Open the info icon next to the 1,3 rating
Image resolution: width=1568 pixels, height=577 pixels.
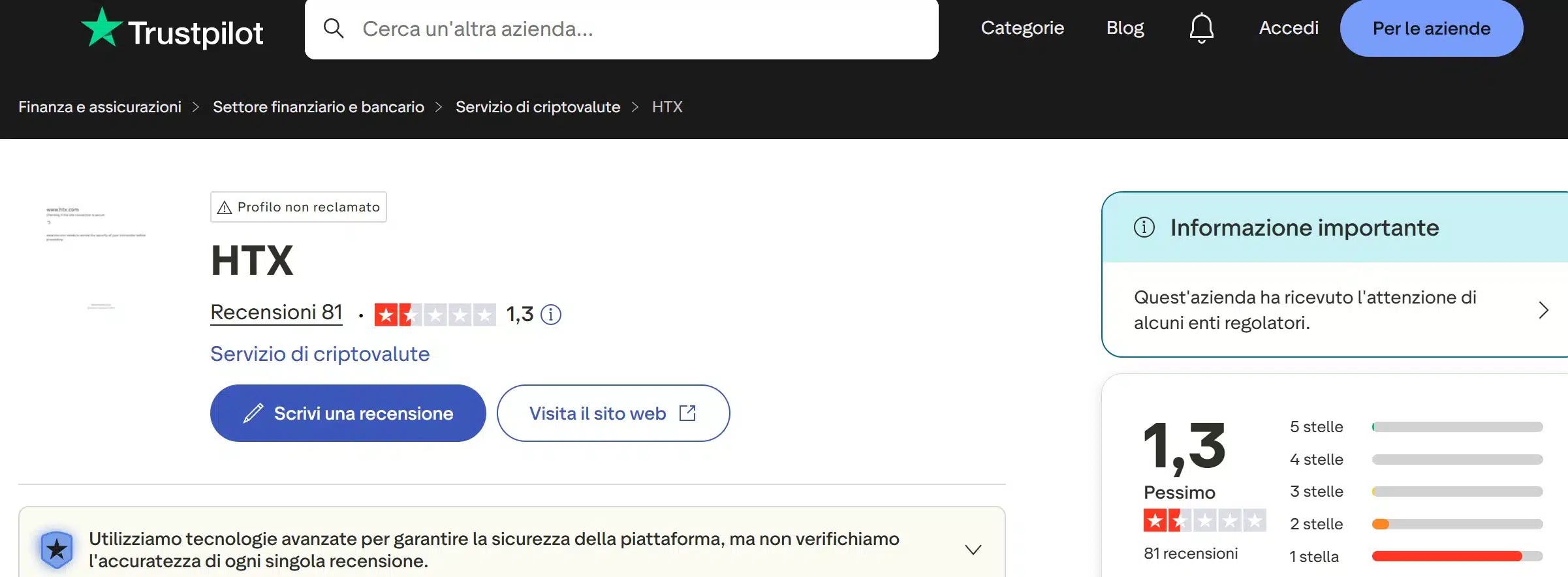(x=550, y=315)
